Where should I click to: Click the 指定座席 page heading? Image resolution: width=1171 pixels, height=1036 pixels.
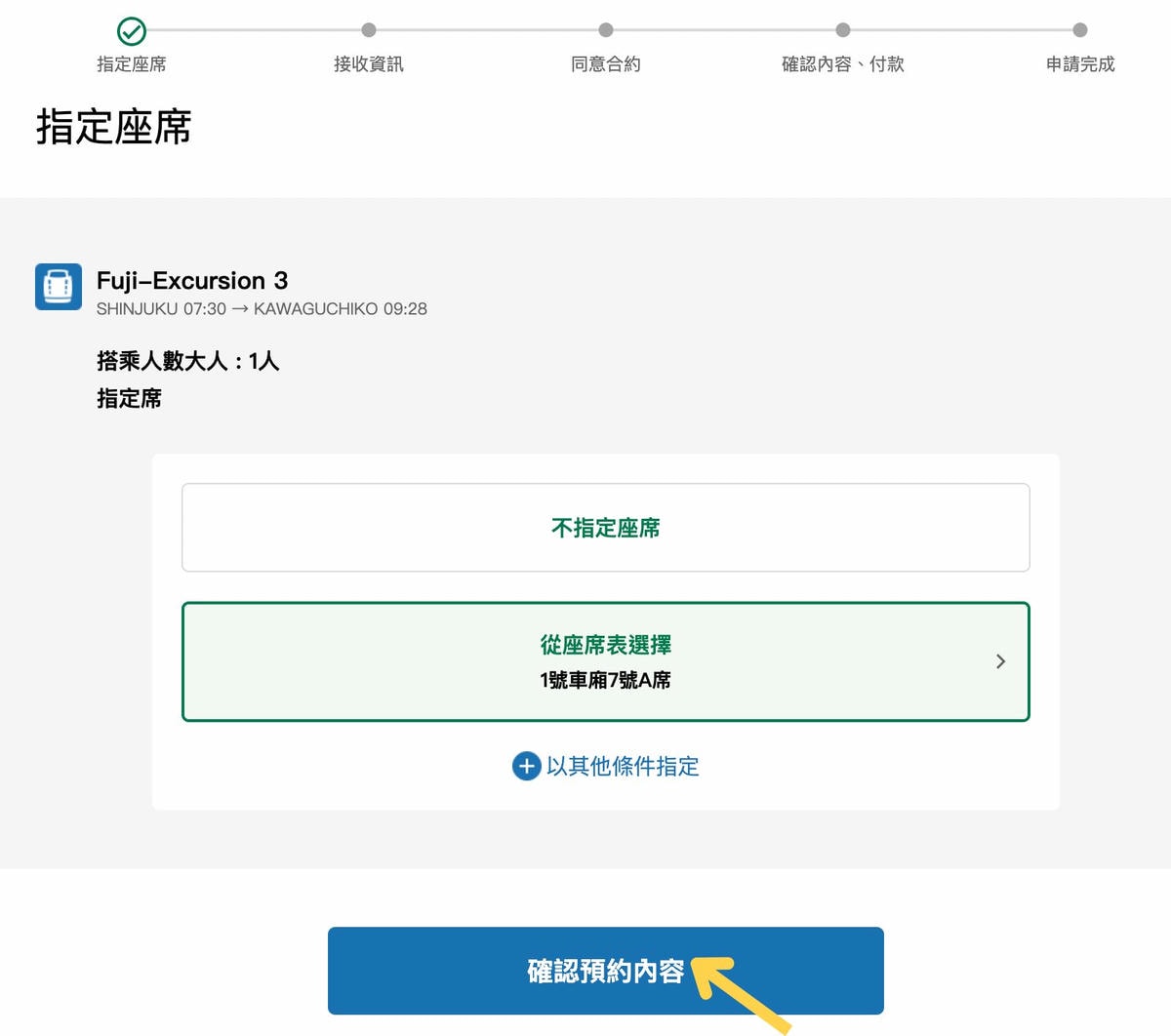114,127
